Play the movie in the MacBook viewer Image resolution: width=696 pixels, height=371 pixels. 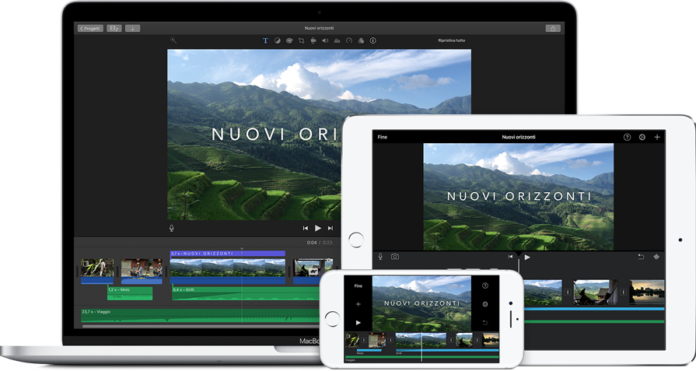(x=318, y=228)
